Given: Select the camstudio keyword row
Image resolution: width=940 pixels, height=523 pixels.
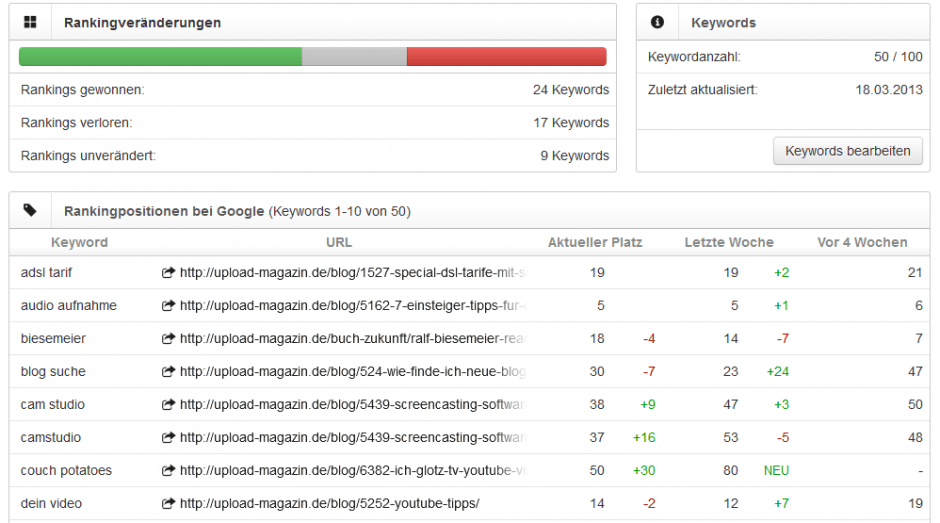Looking at the screenshot, I should pyautogui.click(x=51, y=438).
